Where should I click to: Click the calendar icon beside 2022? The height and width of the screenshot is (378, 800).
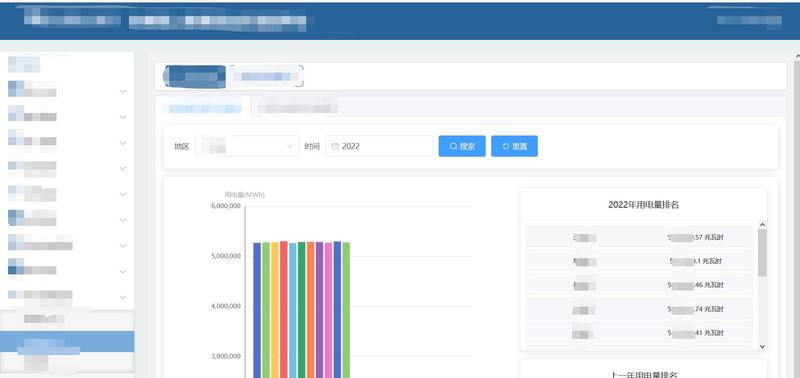pyautogui.click(x=335, y=146)
